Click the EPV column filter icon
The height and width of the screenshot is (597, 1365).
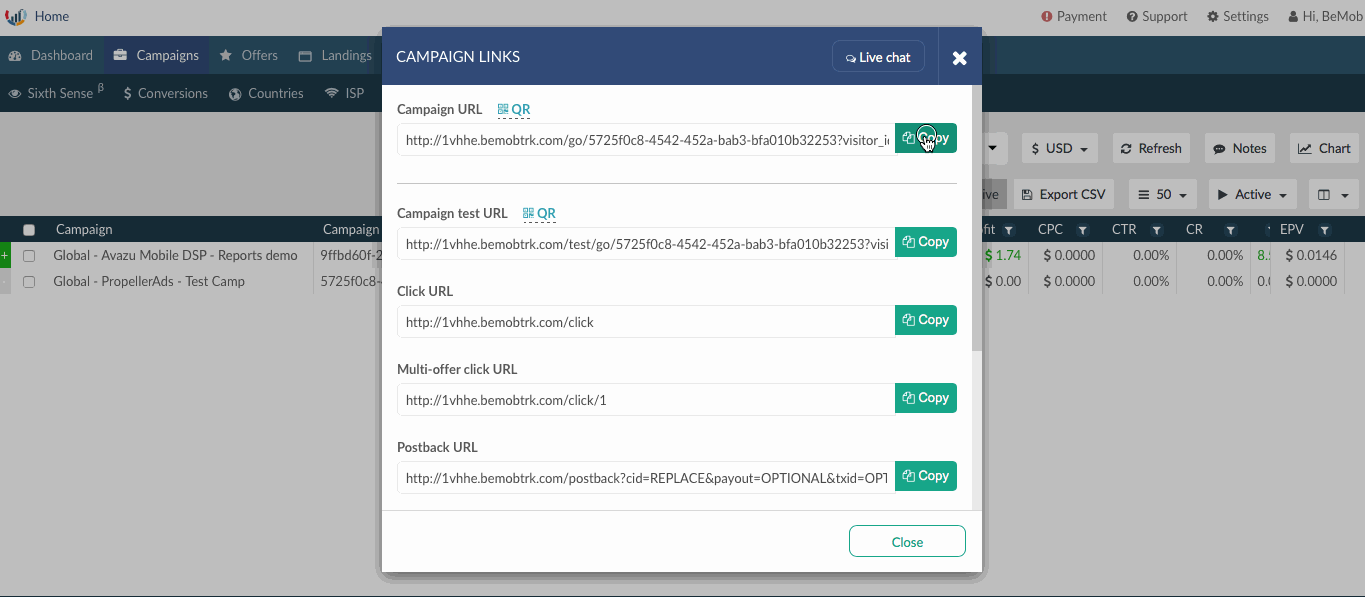pos(1324,230)
